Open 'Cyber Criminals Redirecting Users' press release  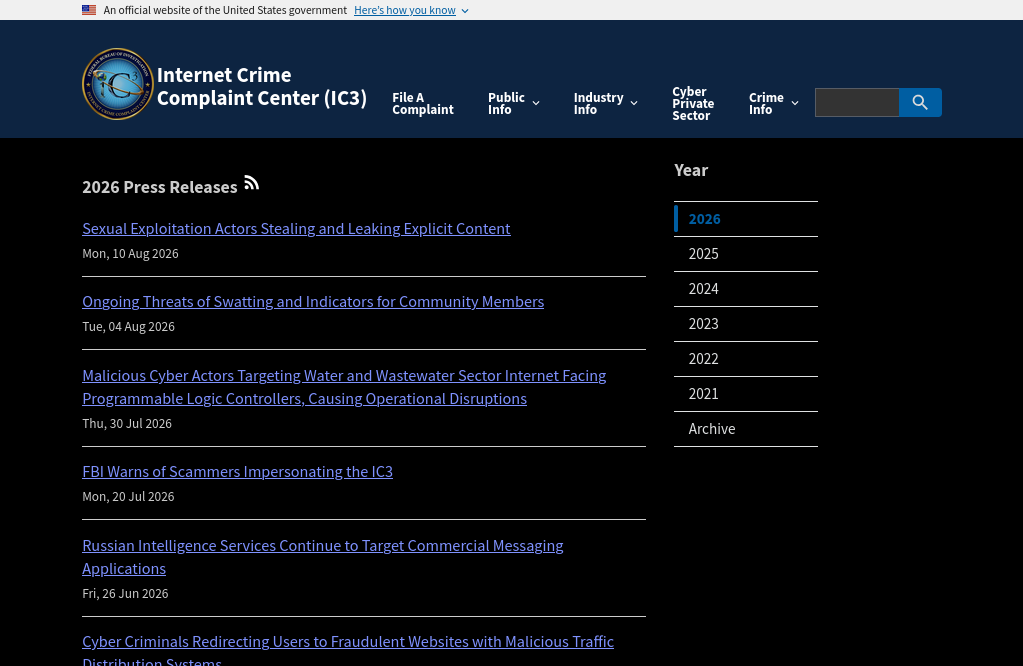(348, 651)
